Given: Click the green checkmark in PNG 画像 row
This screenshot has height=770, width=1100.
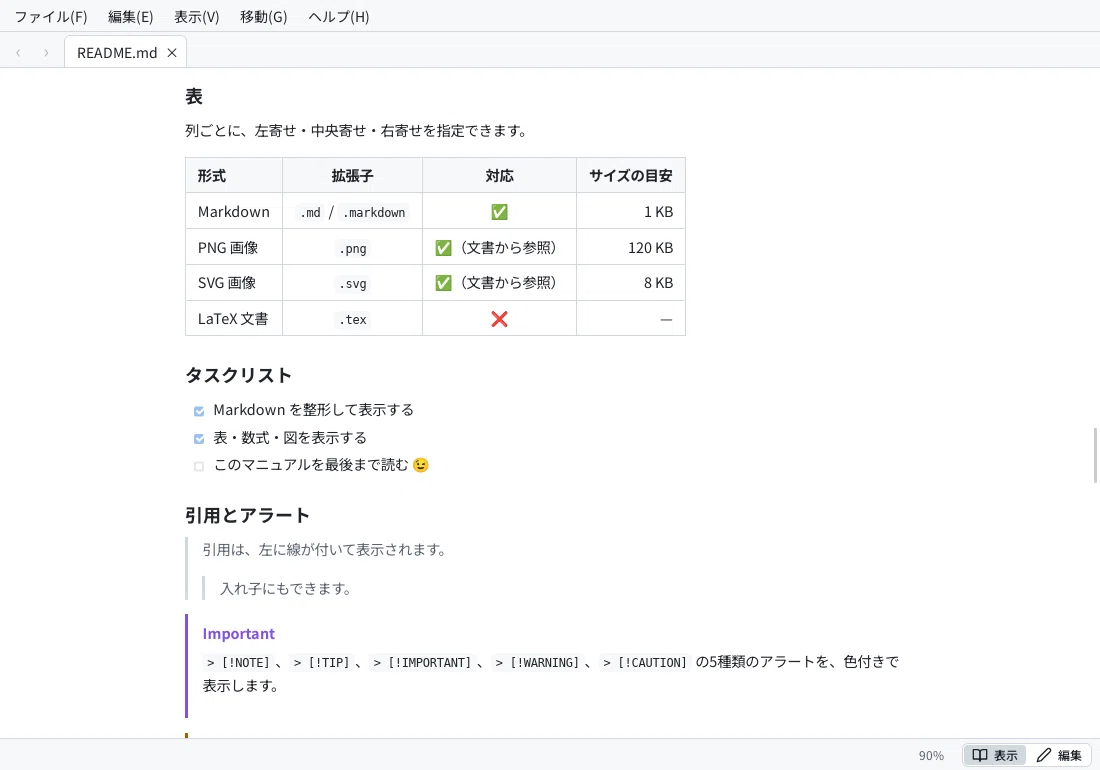Looking at the screenshot, I should point(443,248).
